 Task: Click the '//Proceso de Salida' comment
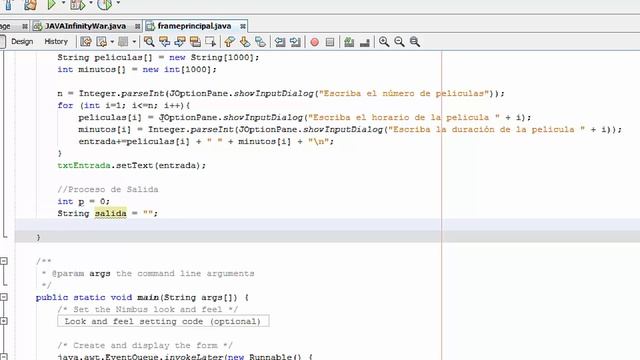[x=108, y=189]
